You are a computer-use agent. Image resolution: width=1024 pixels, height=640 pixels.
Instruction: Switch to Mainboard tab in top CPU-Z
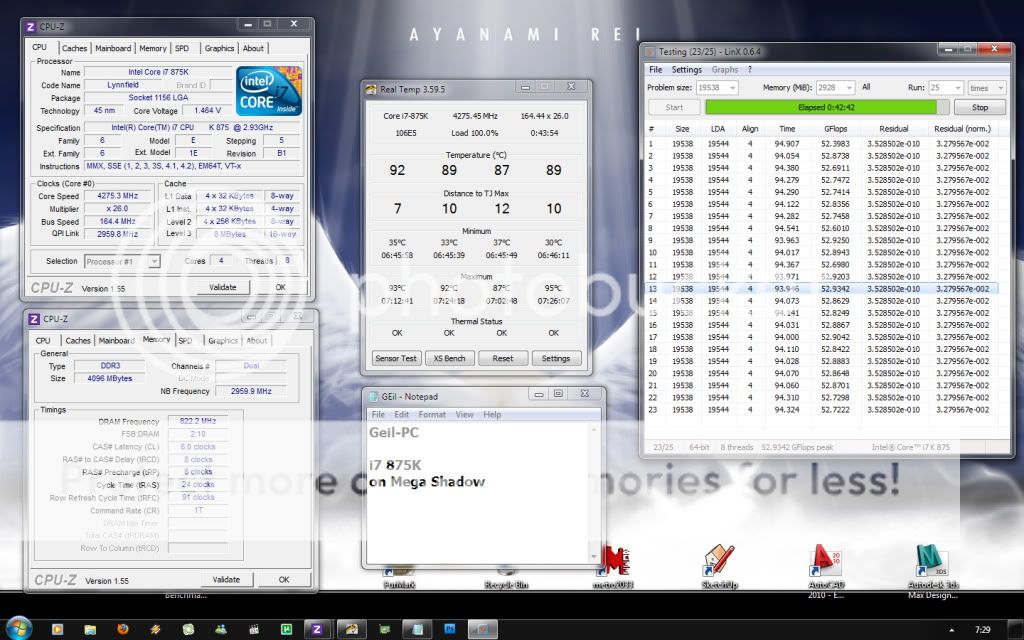click(113, 48)
